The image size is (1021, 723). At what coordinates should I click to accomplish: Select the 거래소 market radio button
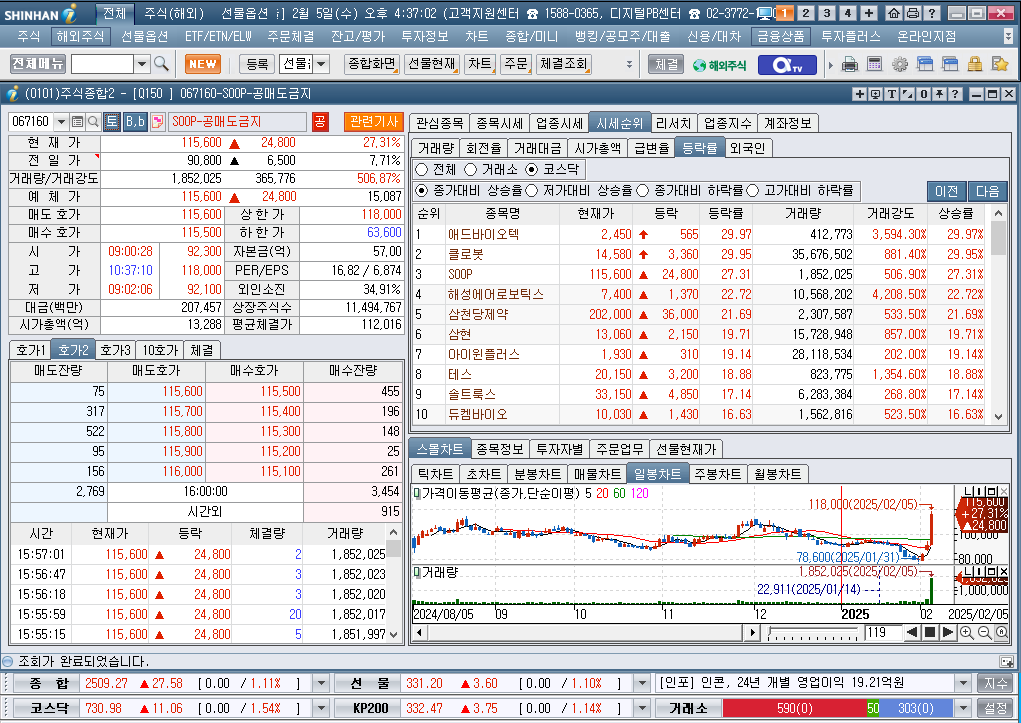click(471, 169)
